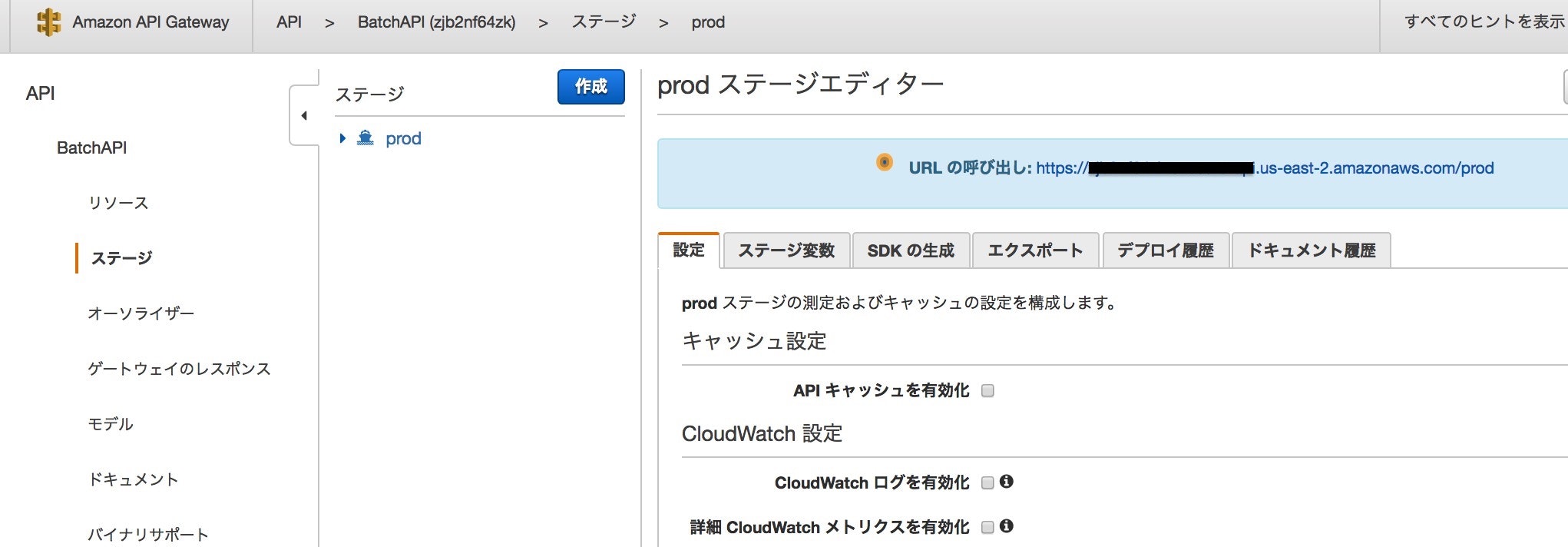This screenshot has height=547, width=1568.
Task: Click API heading in the sidebar
Action: tap(40, 94)
